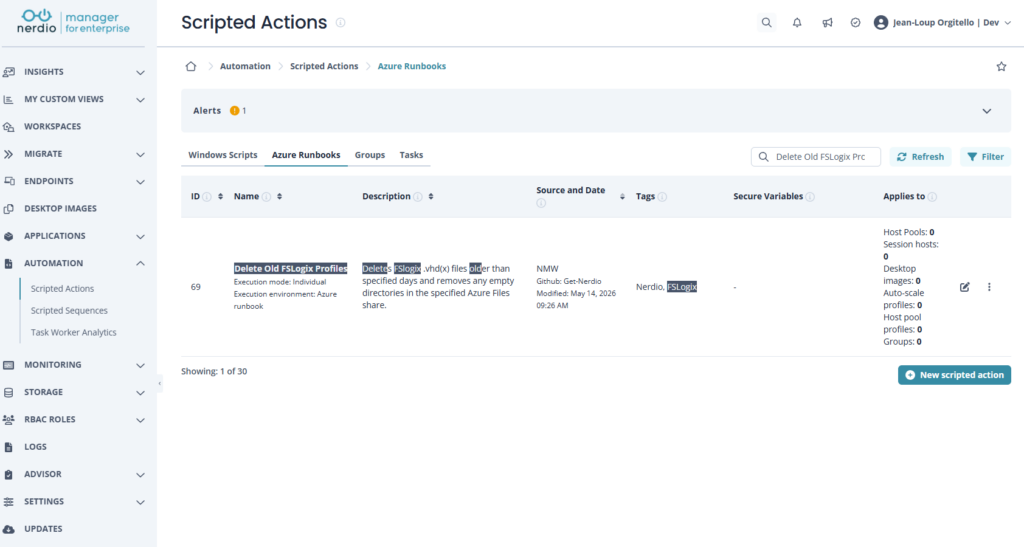Click info icon next to Description column
The image size is (1024, 547).
coord(418,196)
